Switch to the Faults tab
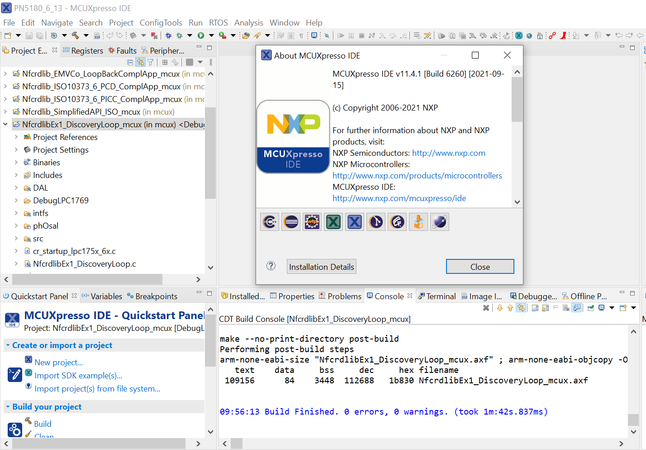Image resolution: width=646 pixels, height=450 pixels. 122,51
